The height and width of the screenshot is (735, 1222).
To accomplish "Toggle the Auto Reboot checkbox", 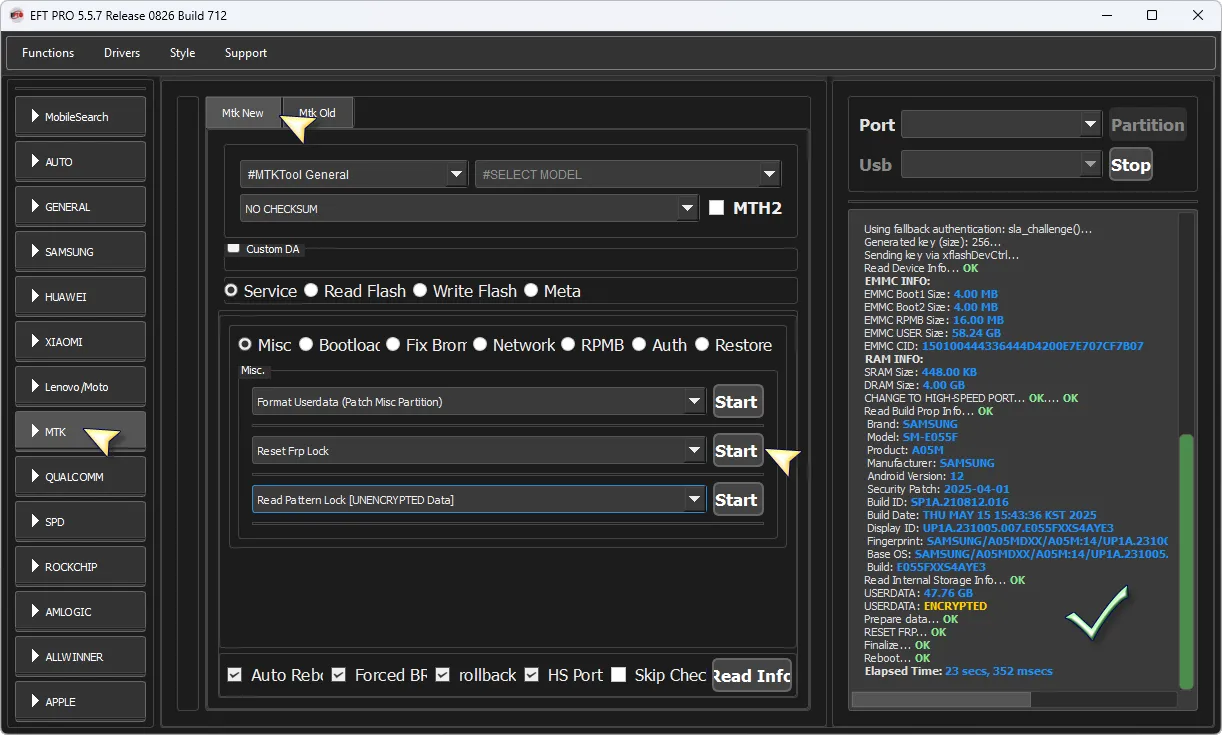I will [235, 675].
